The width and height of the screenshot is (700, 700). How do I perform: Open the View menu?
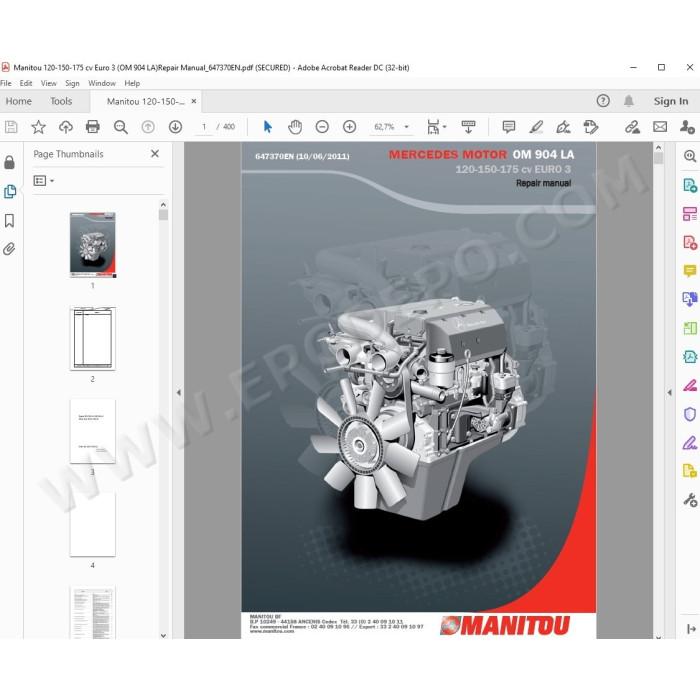[x=49, y=83]
